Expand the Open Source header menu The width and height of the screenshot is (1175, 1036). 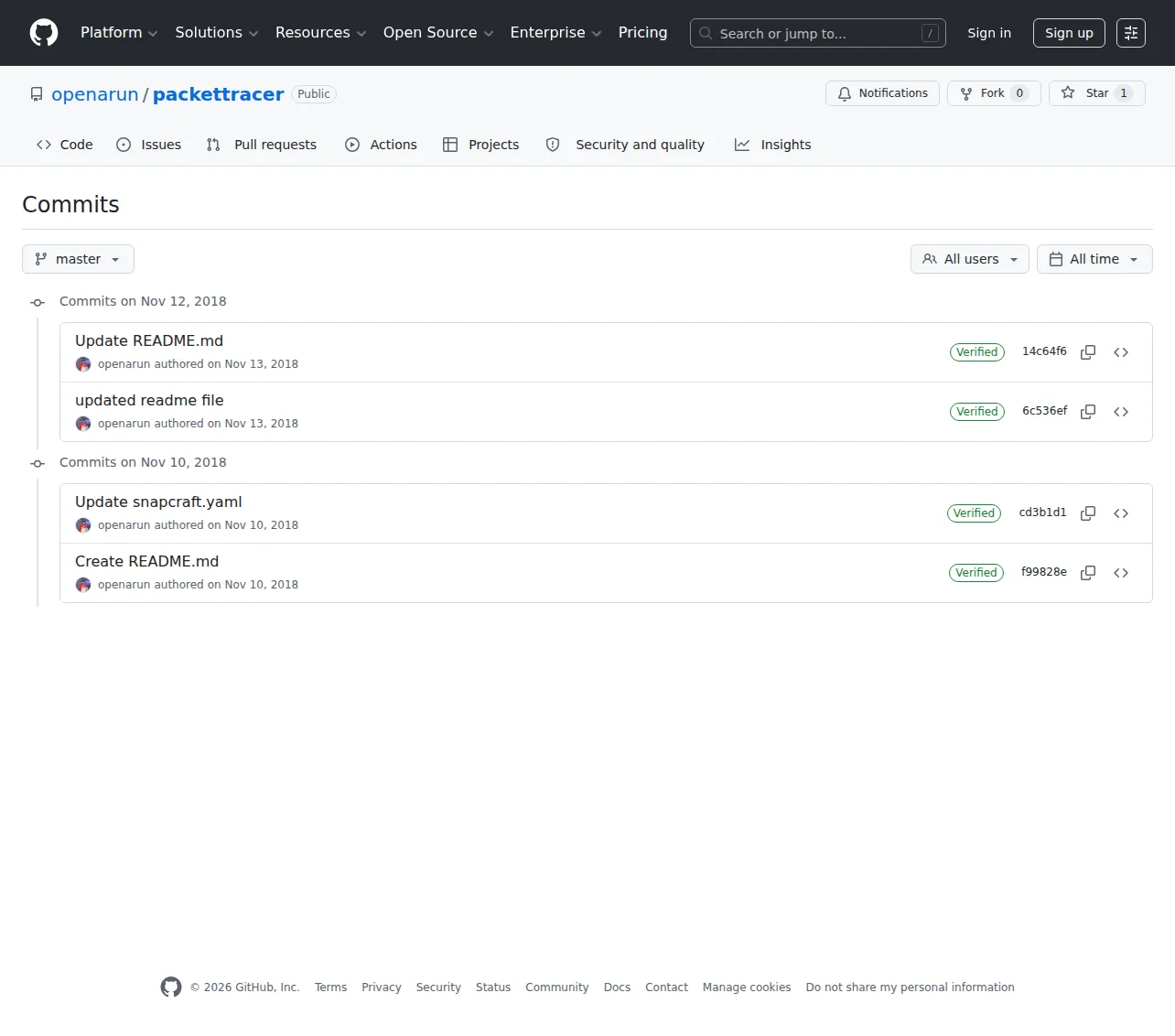(x=438, y=33)
